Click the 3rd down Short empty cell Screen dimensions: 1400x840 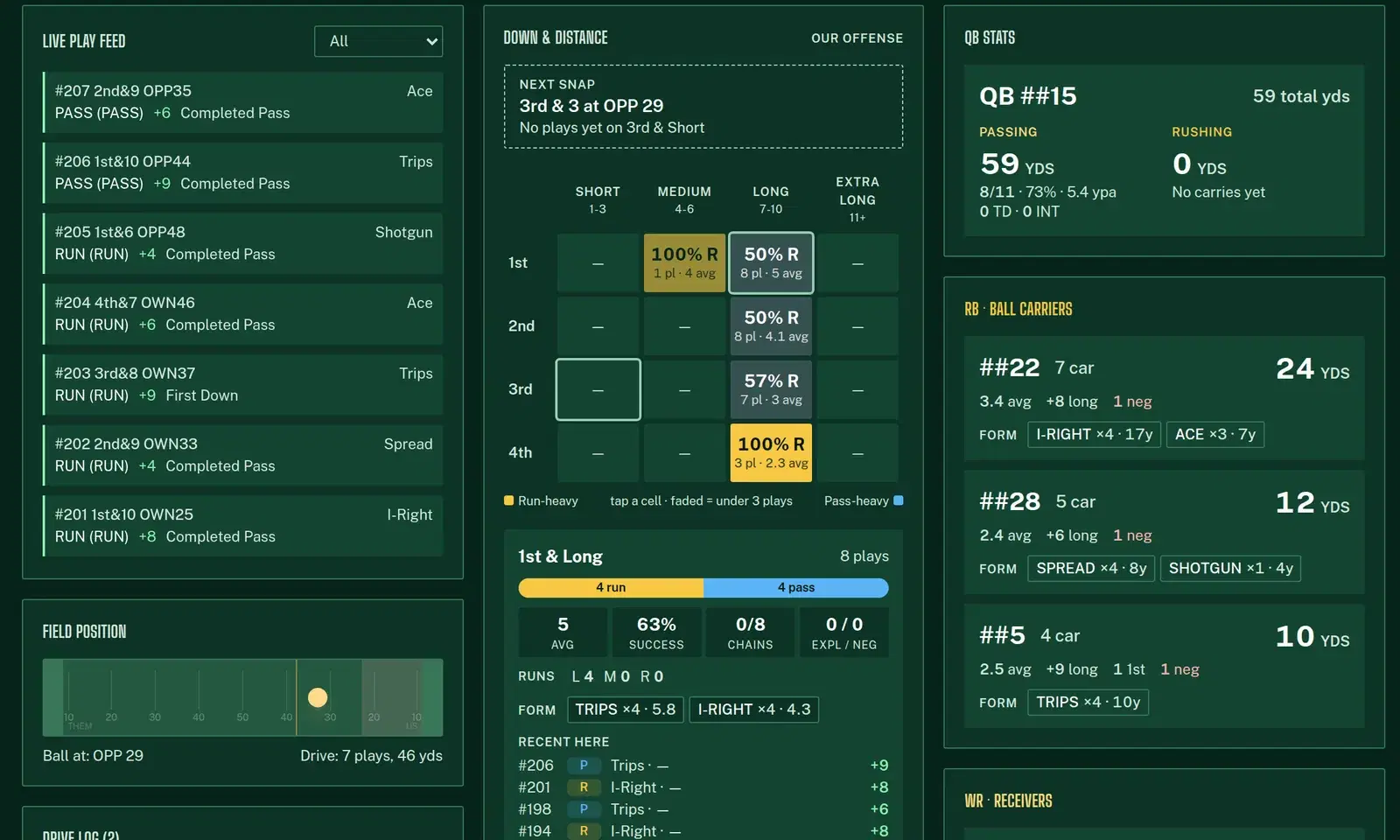598,389
